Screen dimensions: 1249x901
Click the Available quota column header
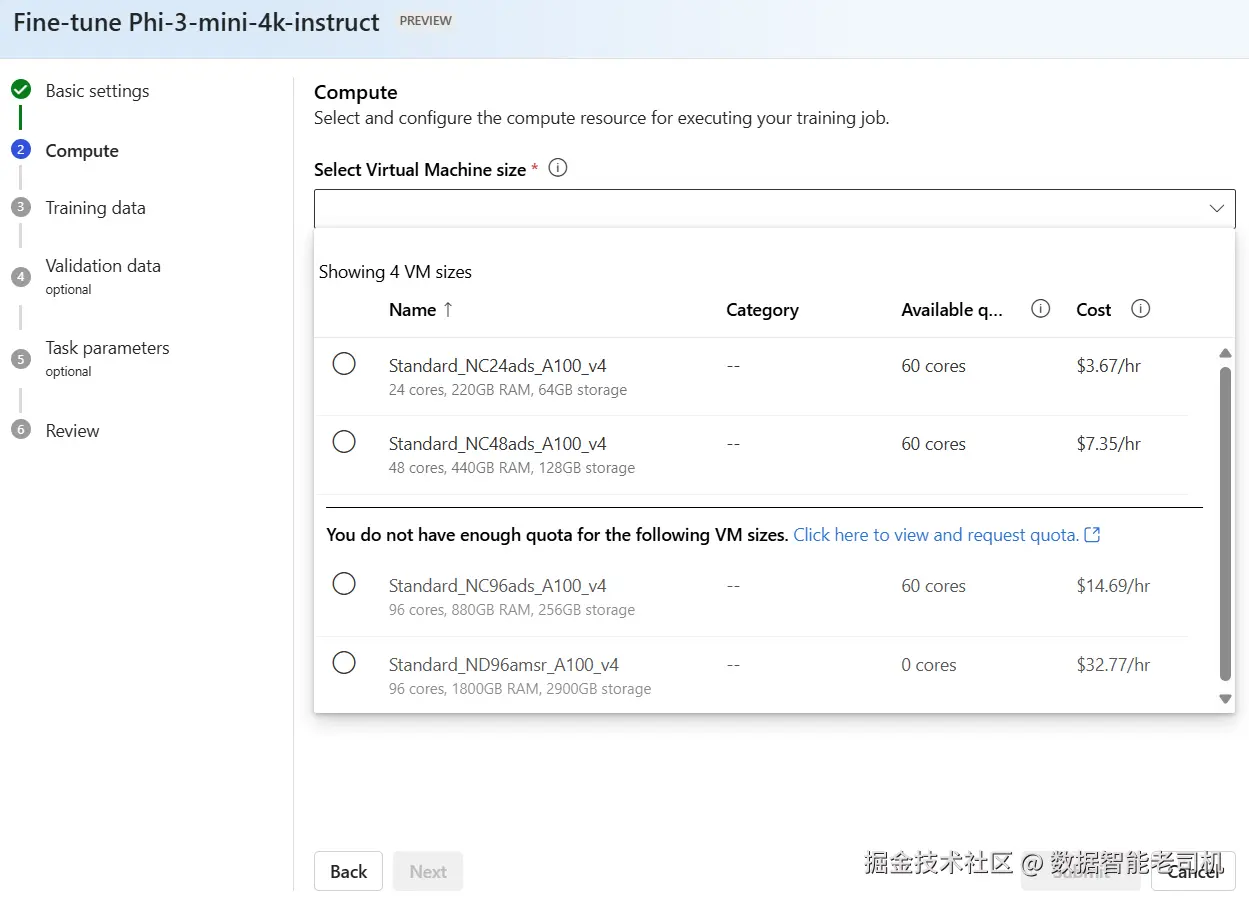pyautogui.click(x=952, y=310)
